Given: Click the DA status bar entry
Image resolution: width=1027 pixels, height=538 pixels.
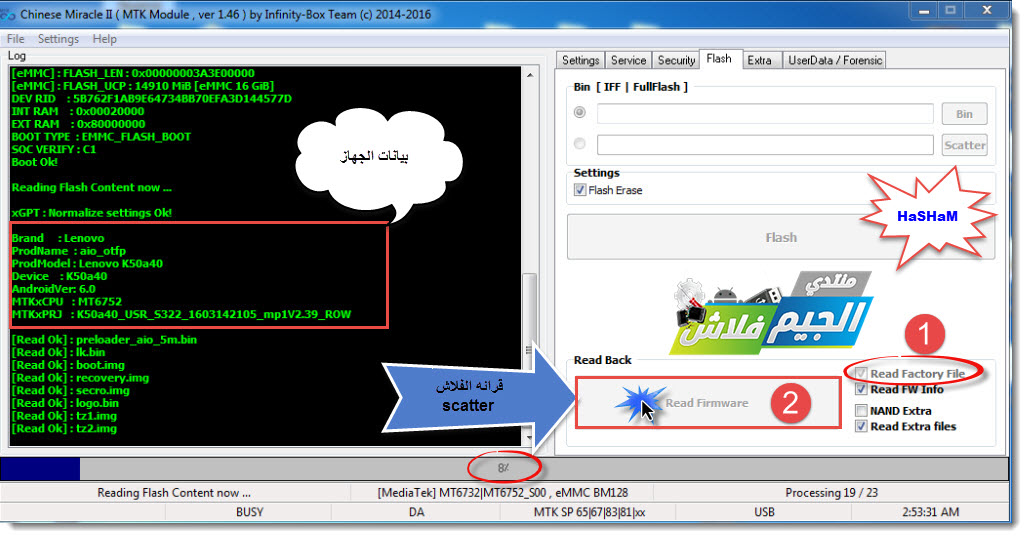Looking at the screenshot, I should tap(417, 512).
